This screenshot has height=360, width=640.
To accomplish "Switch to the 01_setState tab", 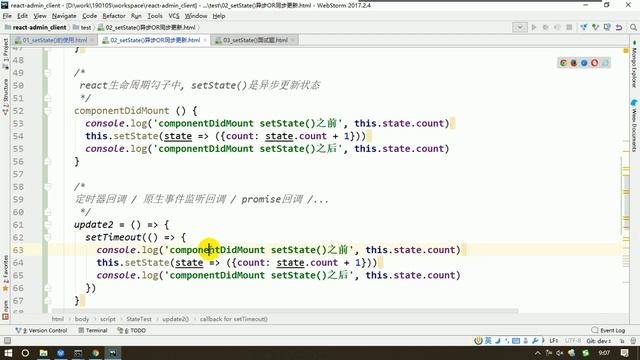I will (55, 40).
